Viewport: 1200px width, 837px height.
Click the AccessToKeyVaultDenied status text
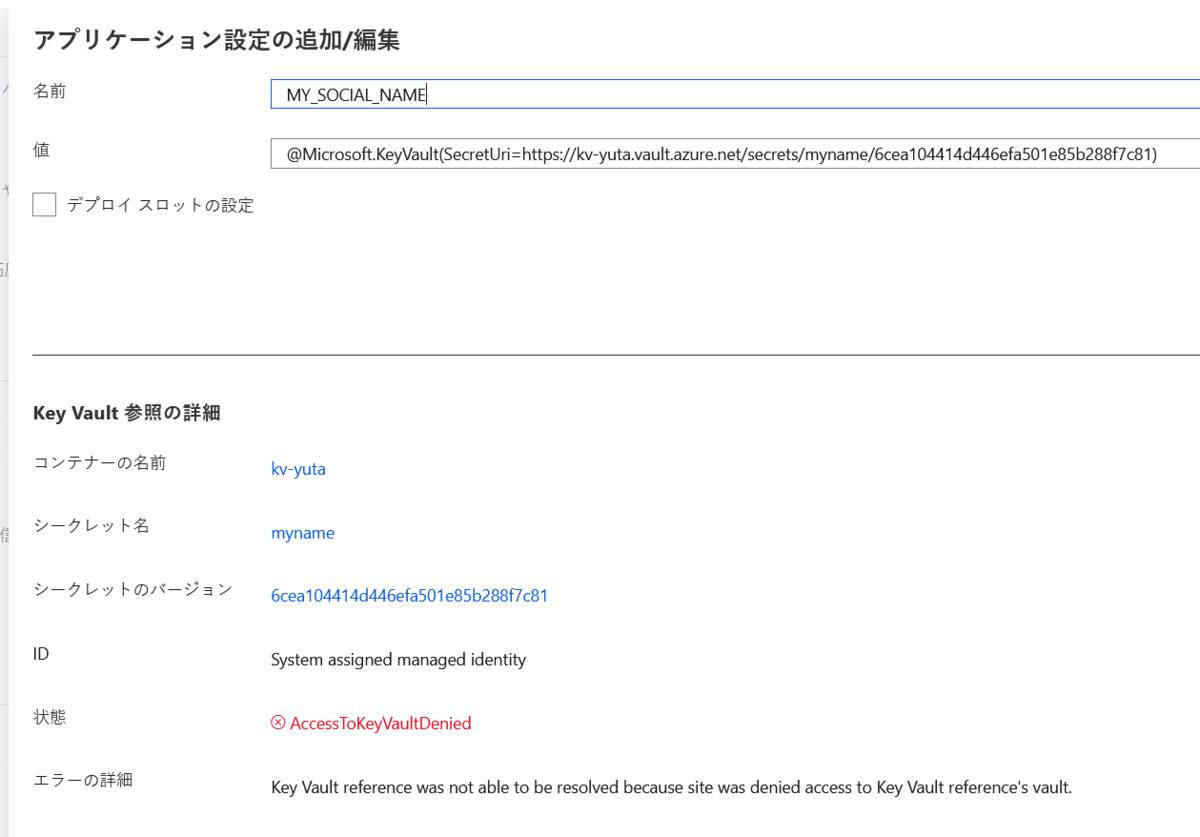tap(380, 723)
